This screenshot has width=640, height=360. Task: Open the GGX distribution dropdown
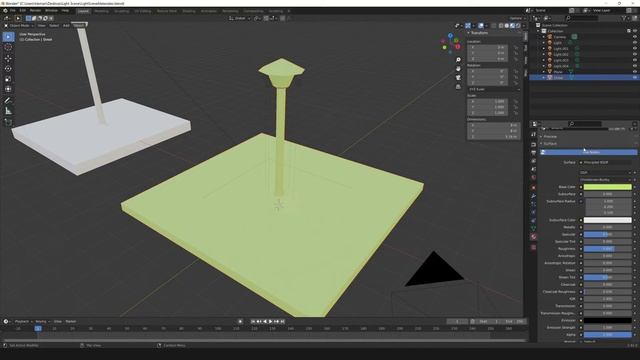[x=605, y=173]
